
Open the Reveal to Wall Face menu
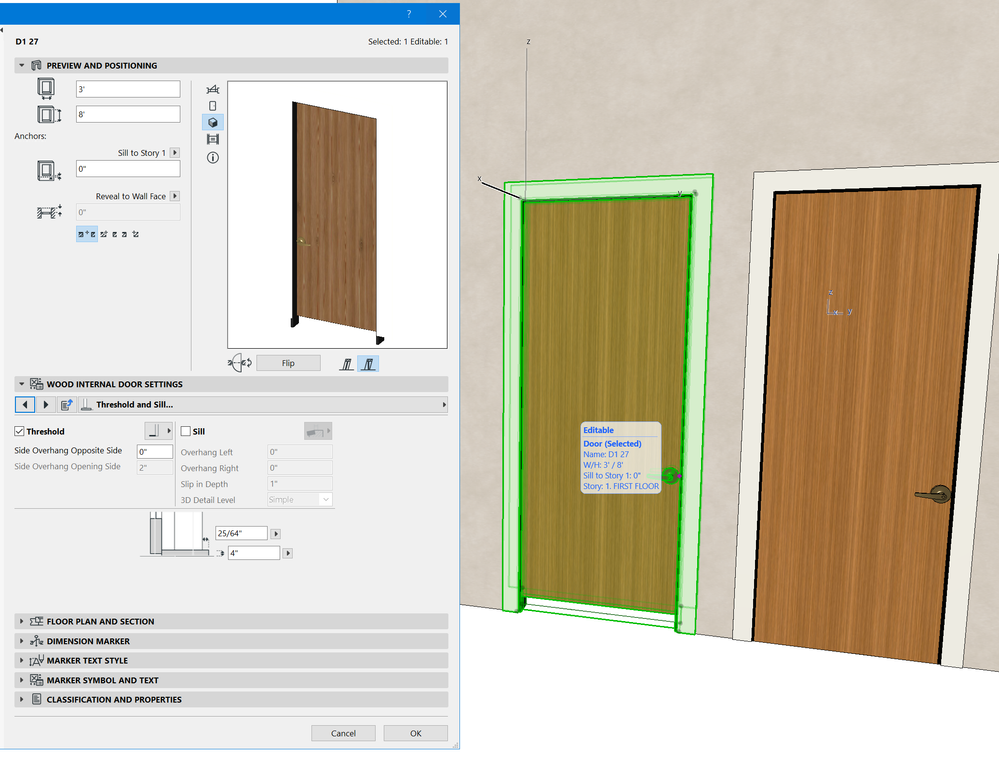[175, 196]
